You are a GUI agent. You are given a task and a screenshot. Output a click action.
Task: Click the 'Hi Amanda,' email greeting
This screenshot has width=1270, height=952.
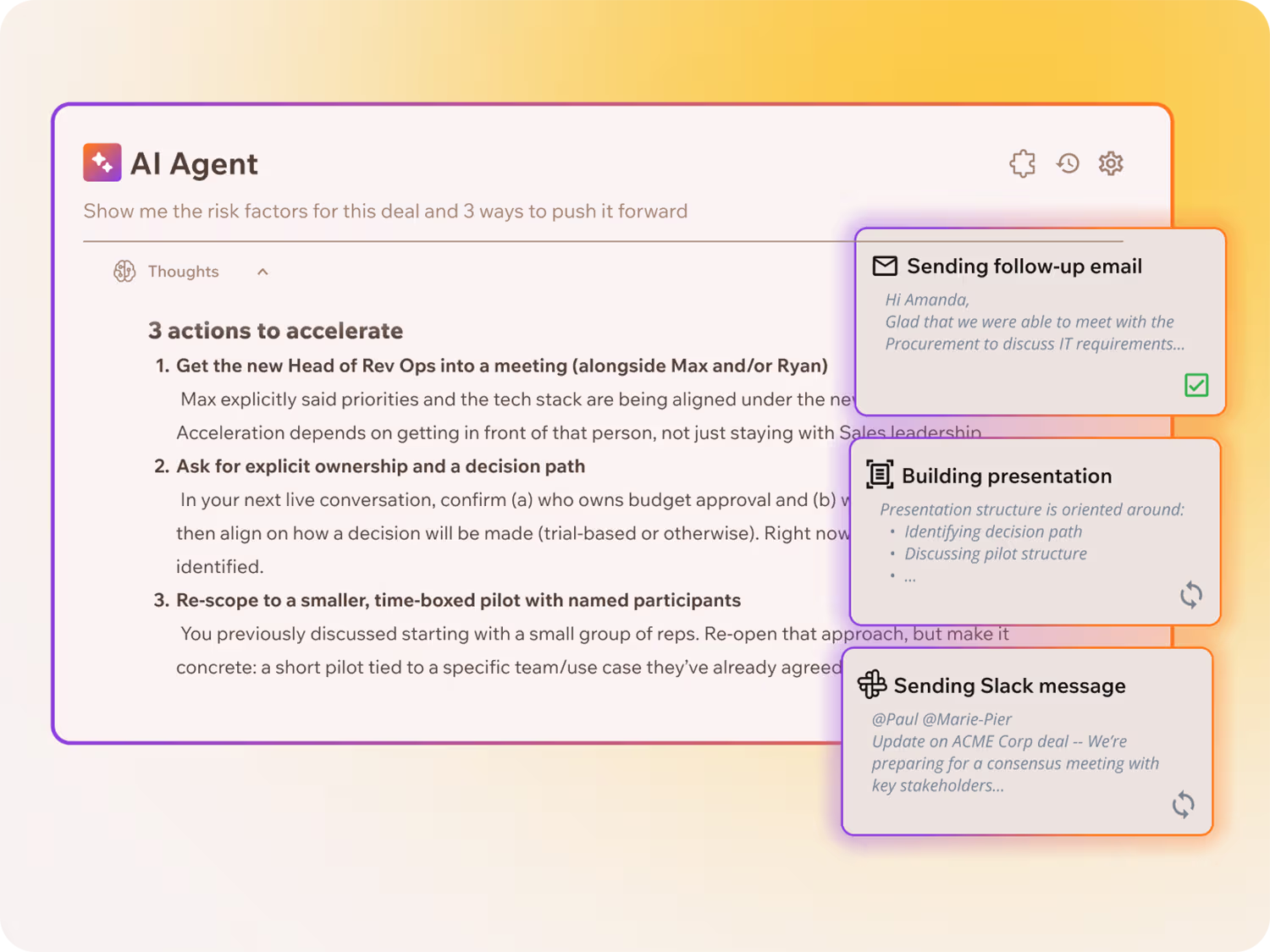coord(927,300)
